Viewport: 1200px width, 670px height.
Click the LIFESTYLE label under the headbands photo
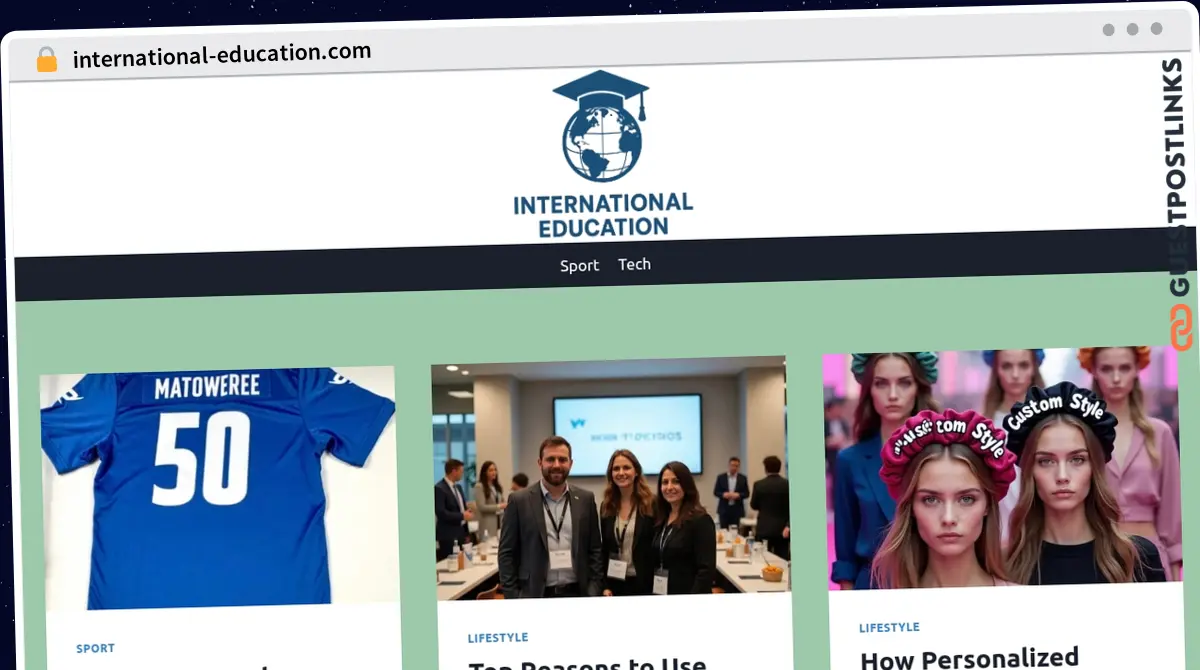pyautogui.click(x=889, y=627)
